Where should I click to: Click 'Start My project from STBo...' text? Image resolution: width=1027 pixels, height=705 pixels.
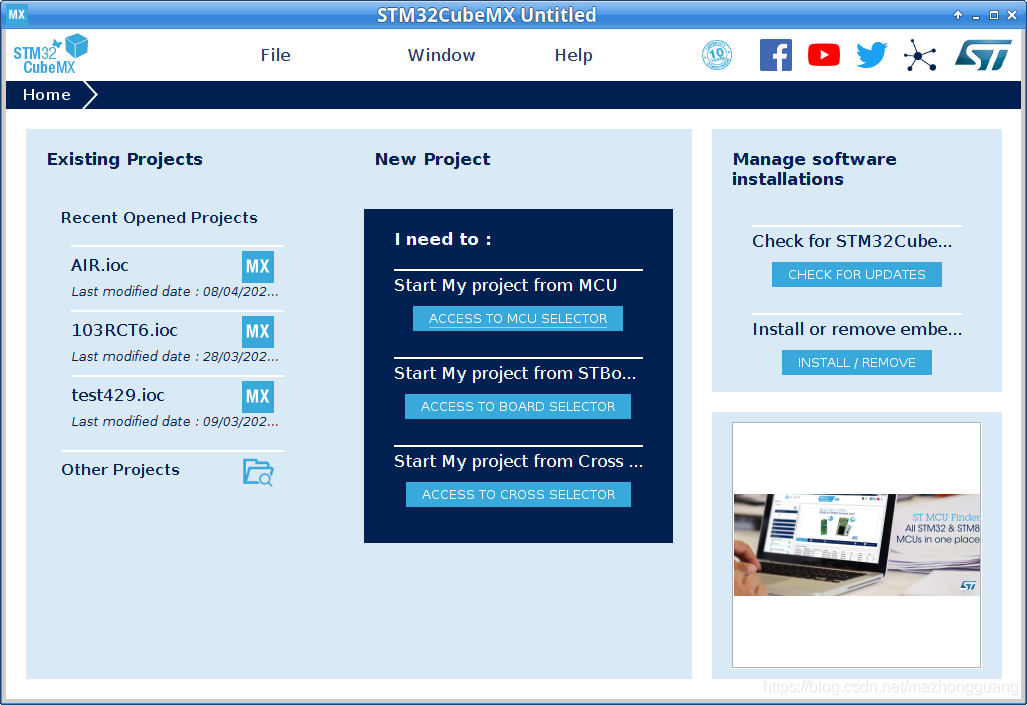tap(515, 373)
